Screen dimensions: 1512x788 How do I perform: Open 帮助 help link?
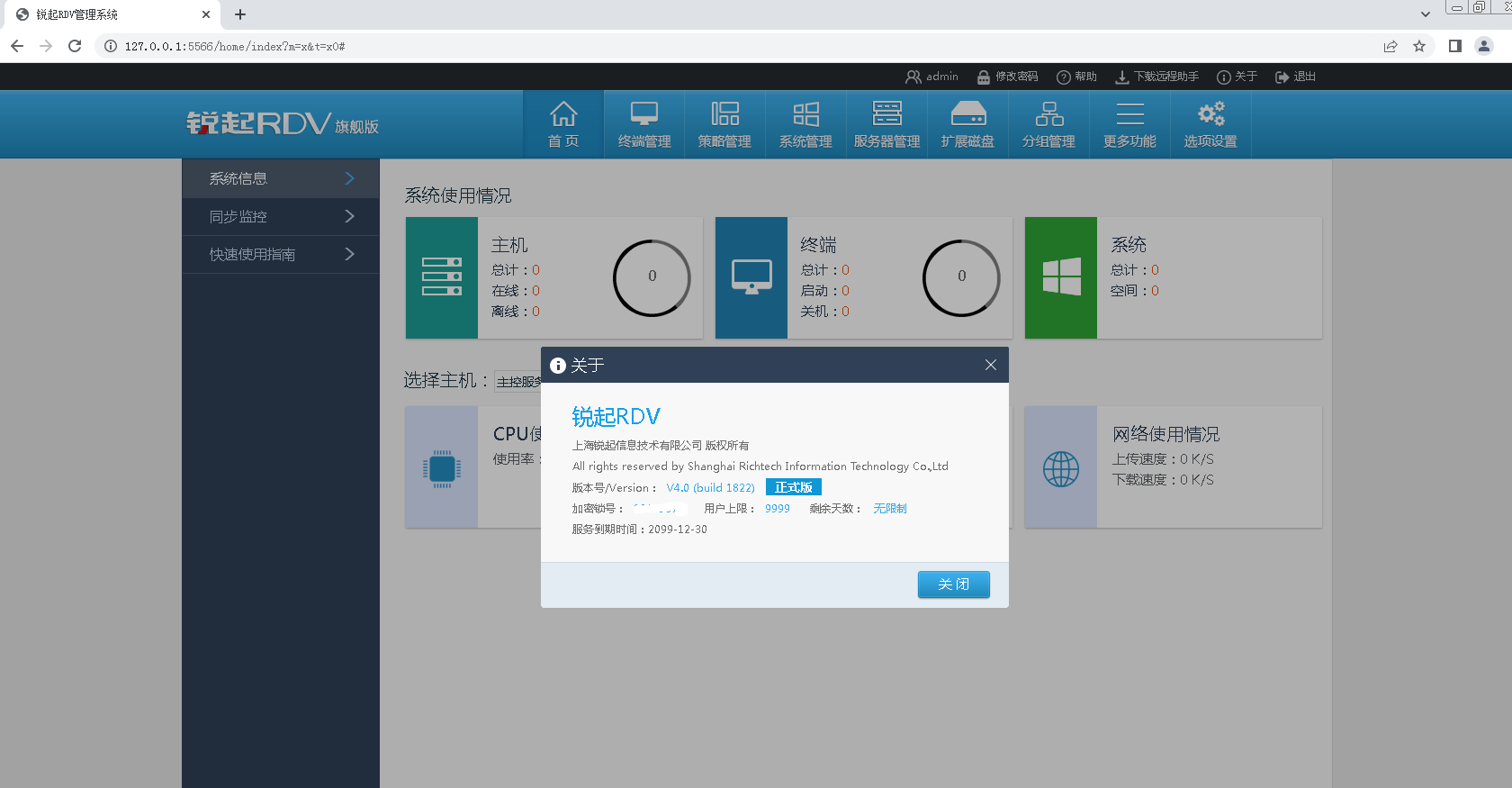1076,77
